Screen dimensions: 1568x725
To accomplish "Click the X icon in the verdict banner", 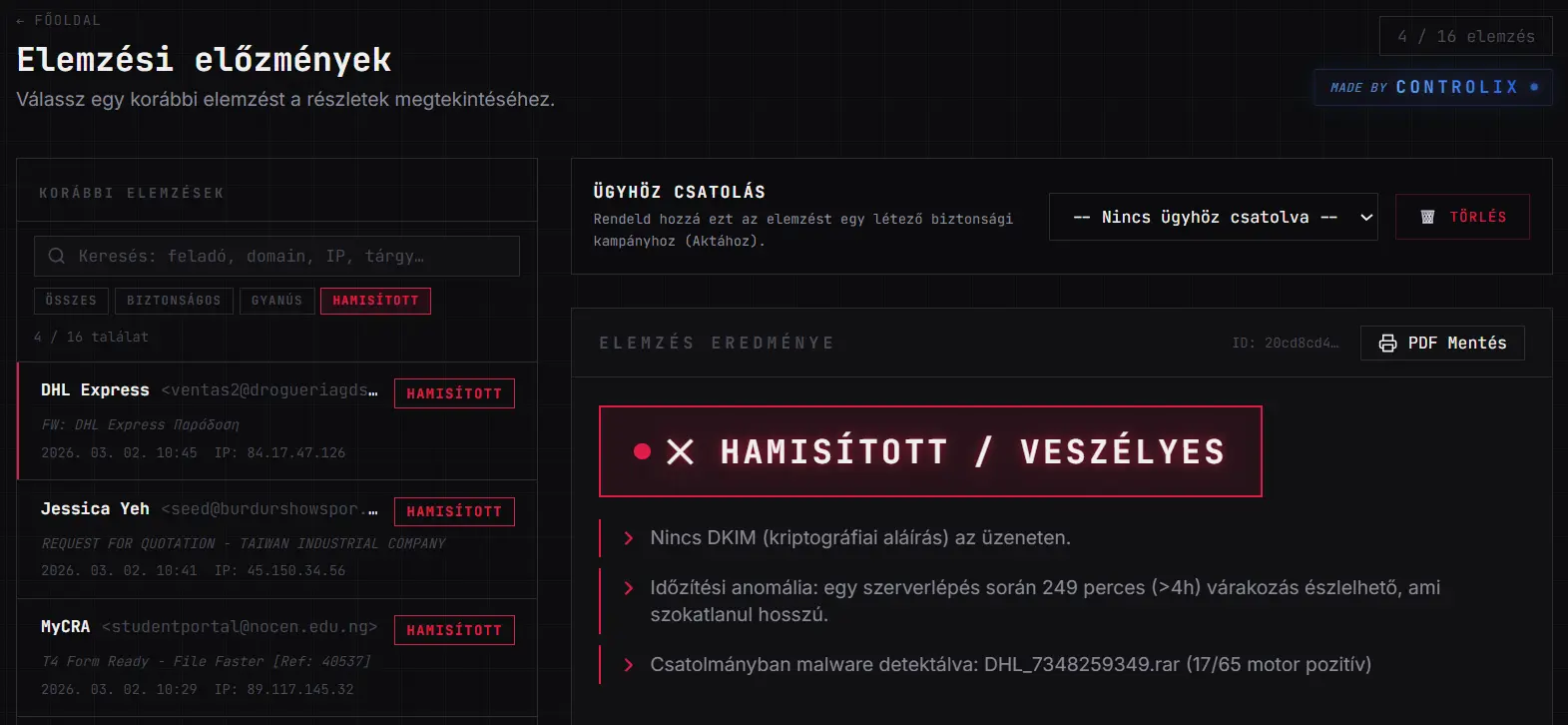I will point(680,452).
